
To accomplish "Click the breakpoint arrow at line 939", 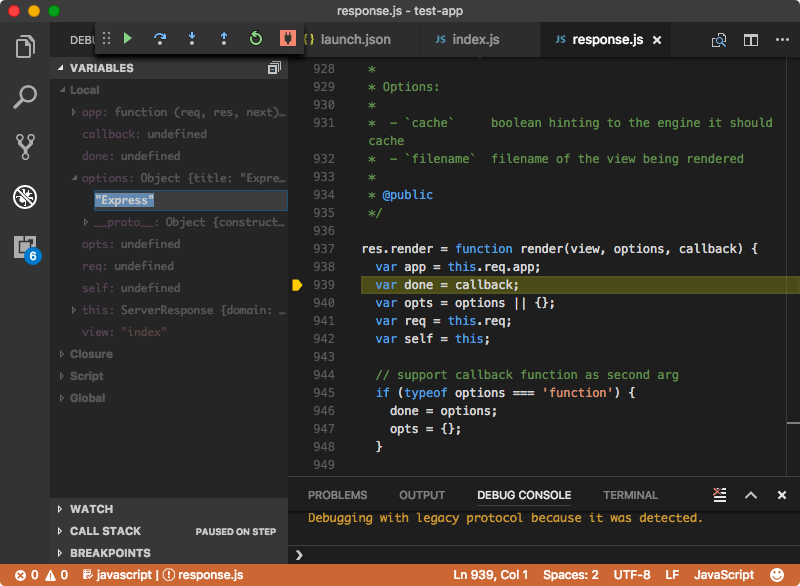I will 297,285.
